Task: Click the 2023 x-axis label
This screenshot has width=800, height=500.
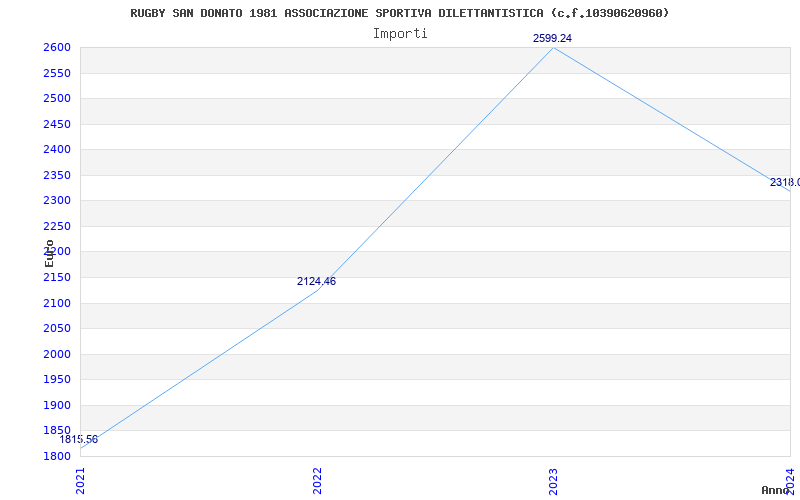Action: [554, 481]
